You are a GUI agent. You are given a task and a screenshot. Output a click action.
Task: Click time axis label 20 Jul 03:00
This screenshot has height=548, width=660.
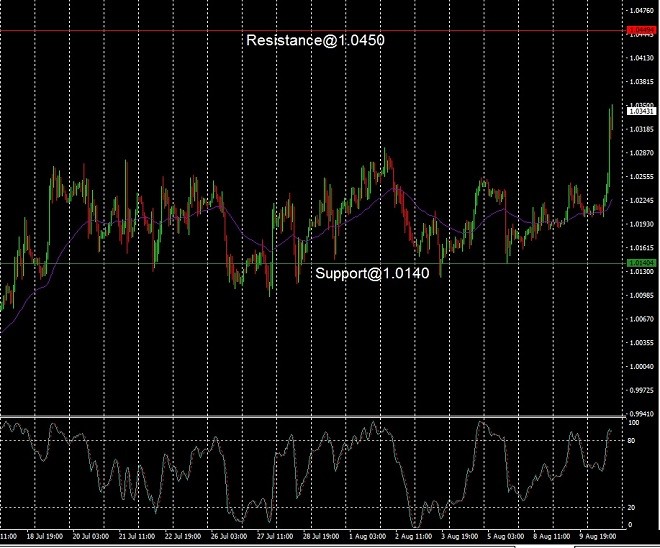(x=90, y=537)
